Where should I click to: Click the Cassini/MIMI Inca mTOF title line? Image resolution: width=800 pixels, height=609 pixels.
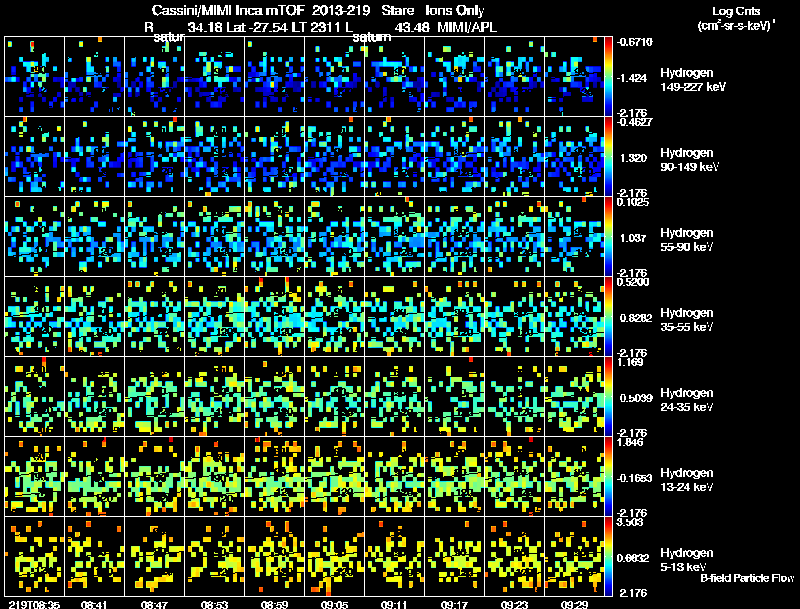[318, 10]
